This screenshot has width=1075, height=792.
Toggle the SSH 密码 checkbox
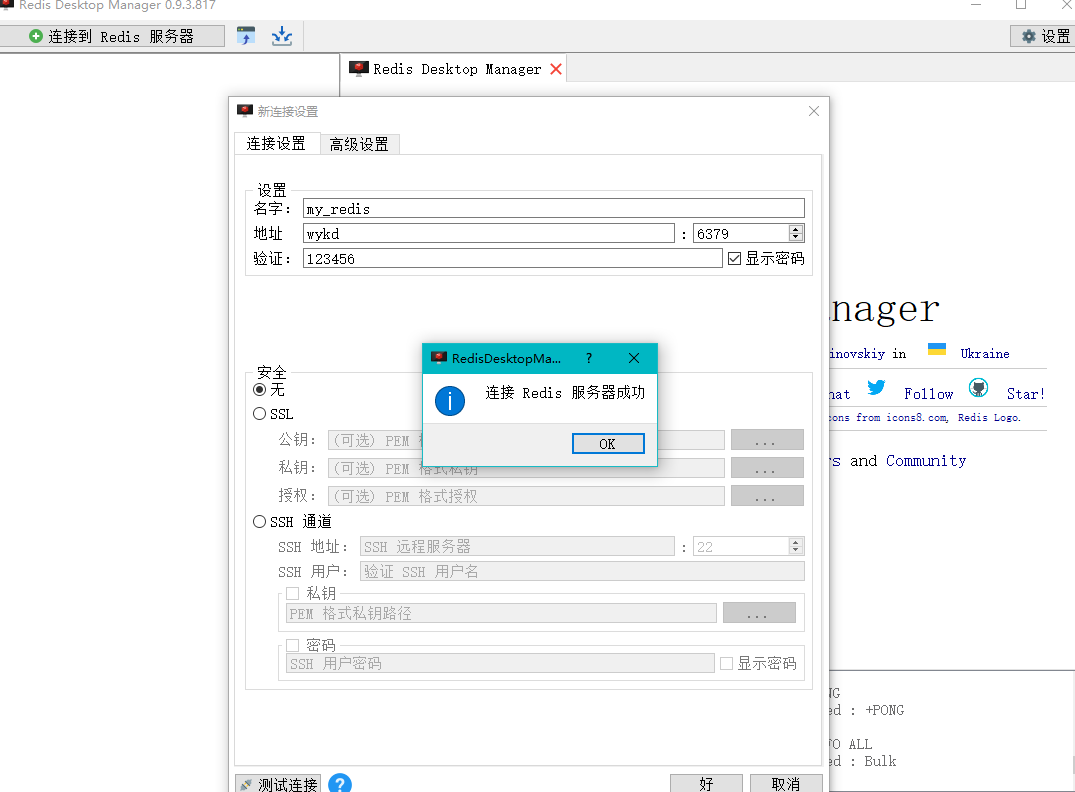click(293, 645)
